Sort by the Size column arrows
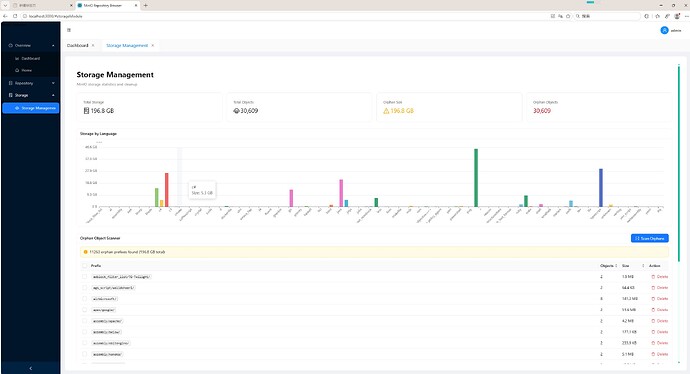690x374 pixels. pyautogui.click(x=643, y=266)
